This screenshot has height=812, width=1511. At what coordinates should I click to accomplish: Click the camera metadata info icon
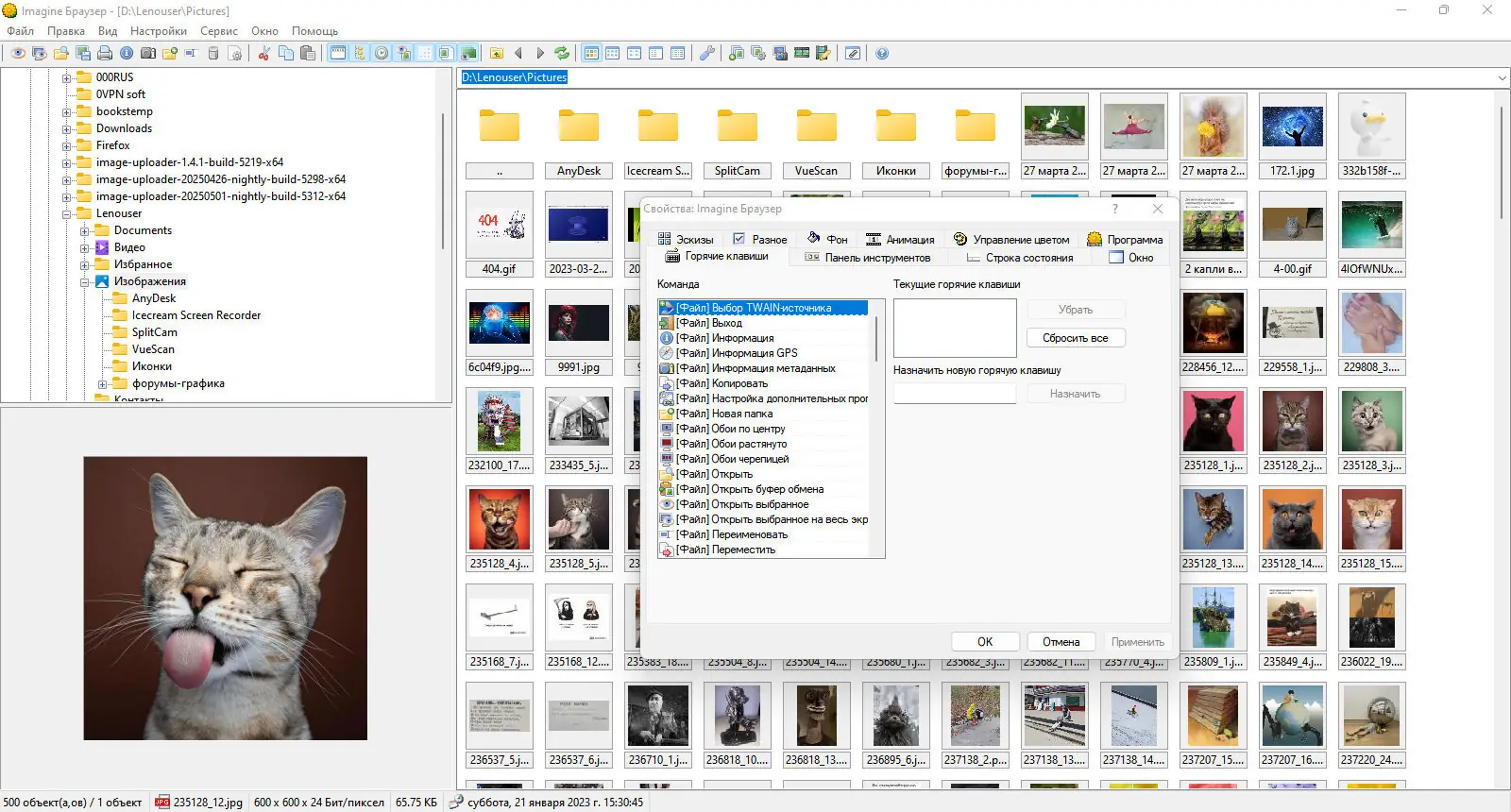(148, 53)
